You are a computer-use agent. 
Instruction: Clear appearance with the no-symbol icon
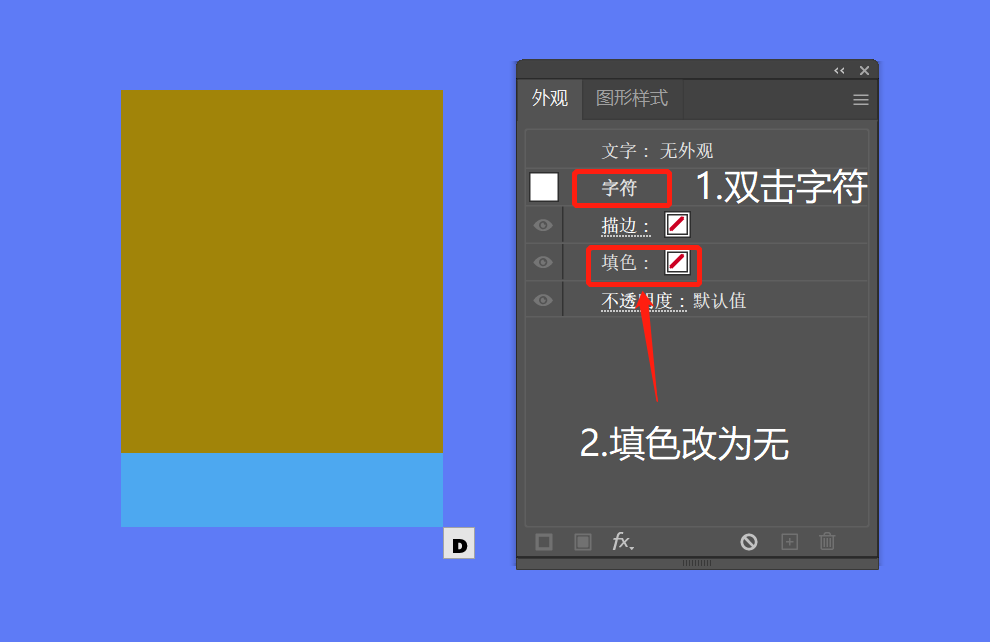tap(749, 542)
